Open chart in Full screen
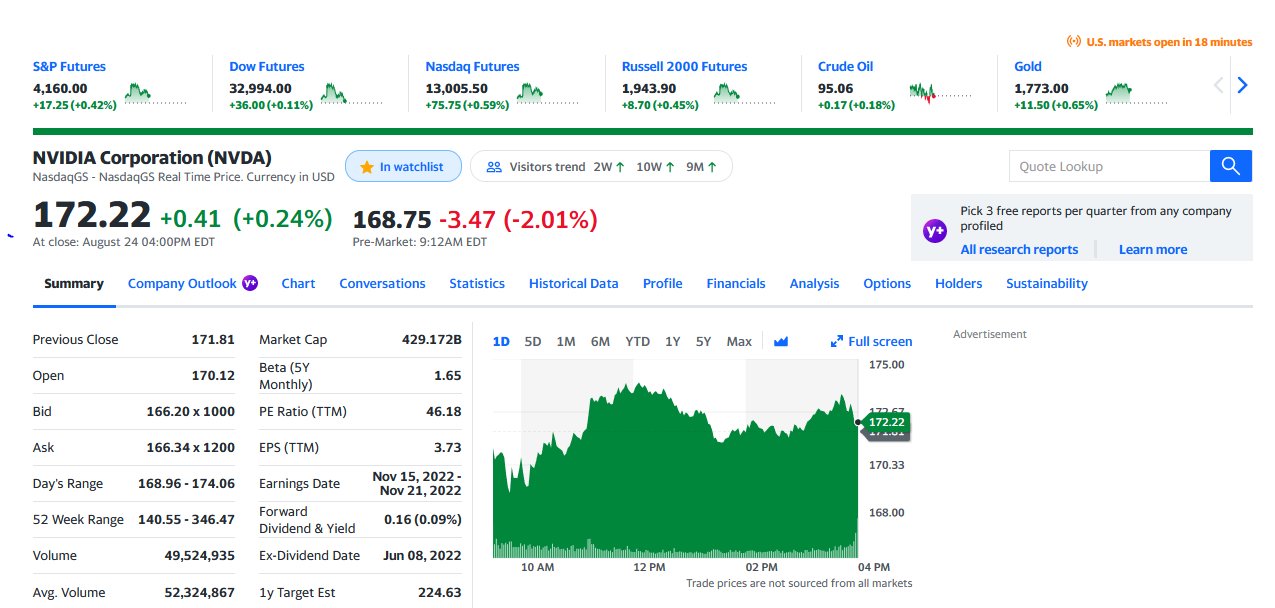Image resolution: width=1275 pixels, height=608 pixels. point(871,342)
